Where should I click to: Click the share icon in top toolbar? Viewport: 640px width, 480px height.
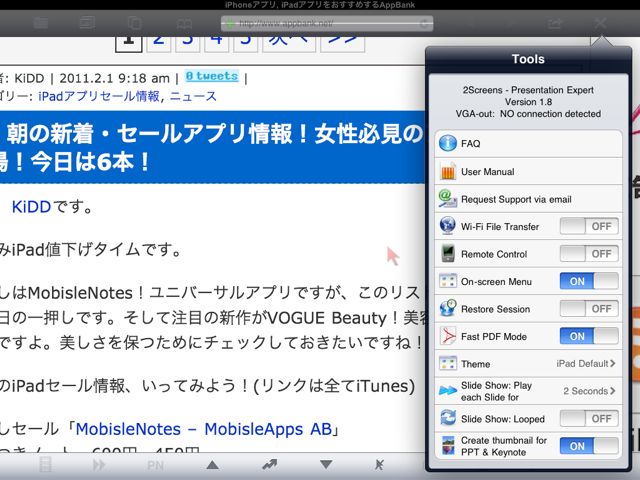[555, 23]
